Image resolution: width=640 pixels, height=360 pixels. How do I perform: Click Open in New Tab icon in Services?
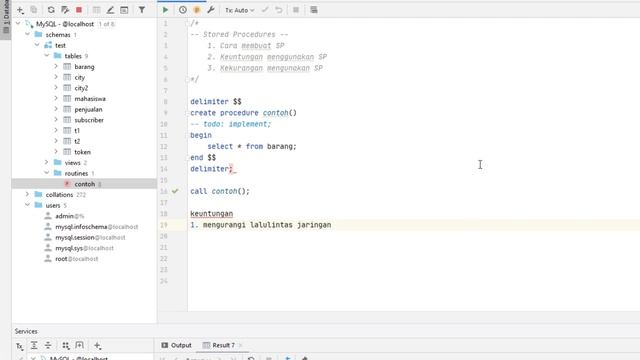click(80, 346)
